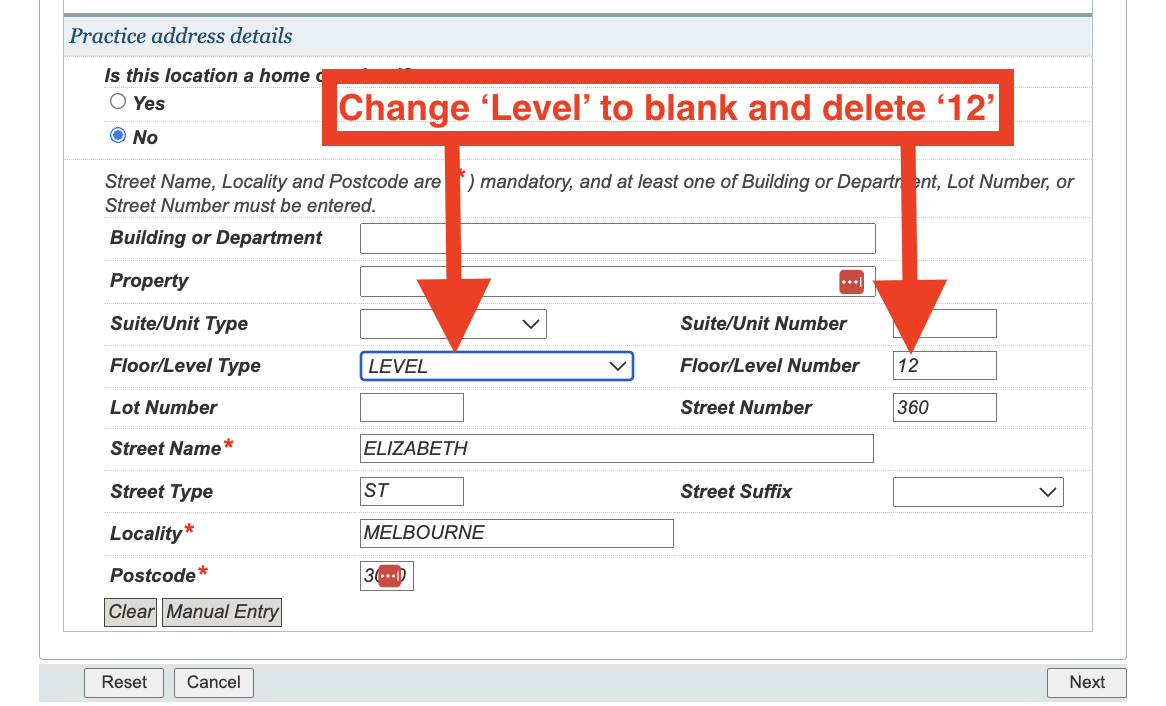Click the Reset button
Viewport: 1166px width, 706px height.
pyautogui.click(x=123, y=682)
